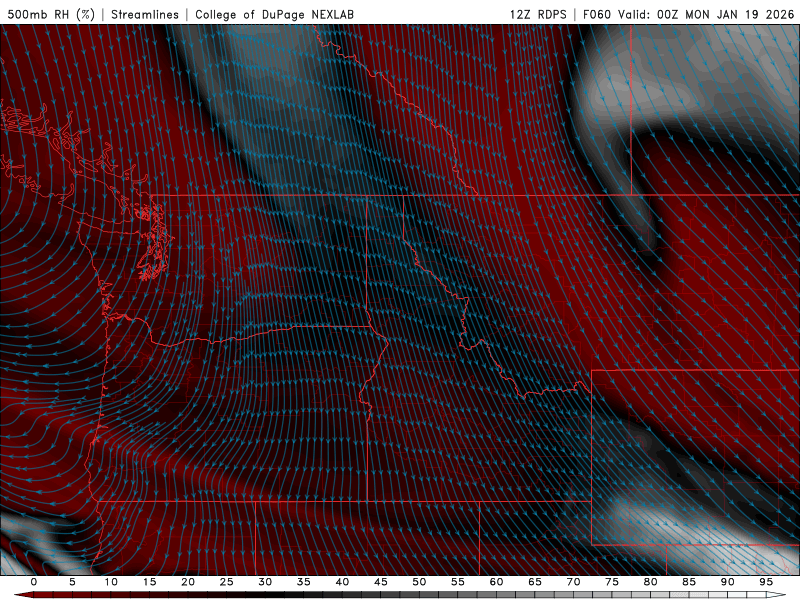The image size is (800, 600).
Task: Click the 45 tick label on the scale
Action: pos(381,582)
